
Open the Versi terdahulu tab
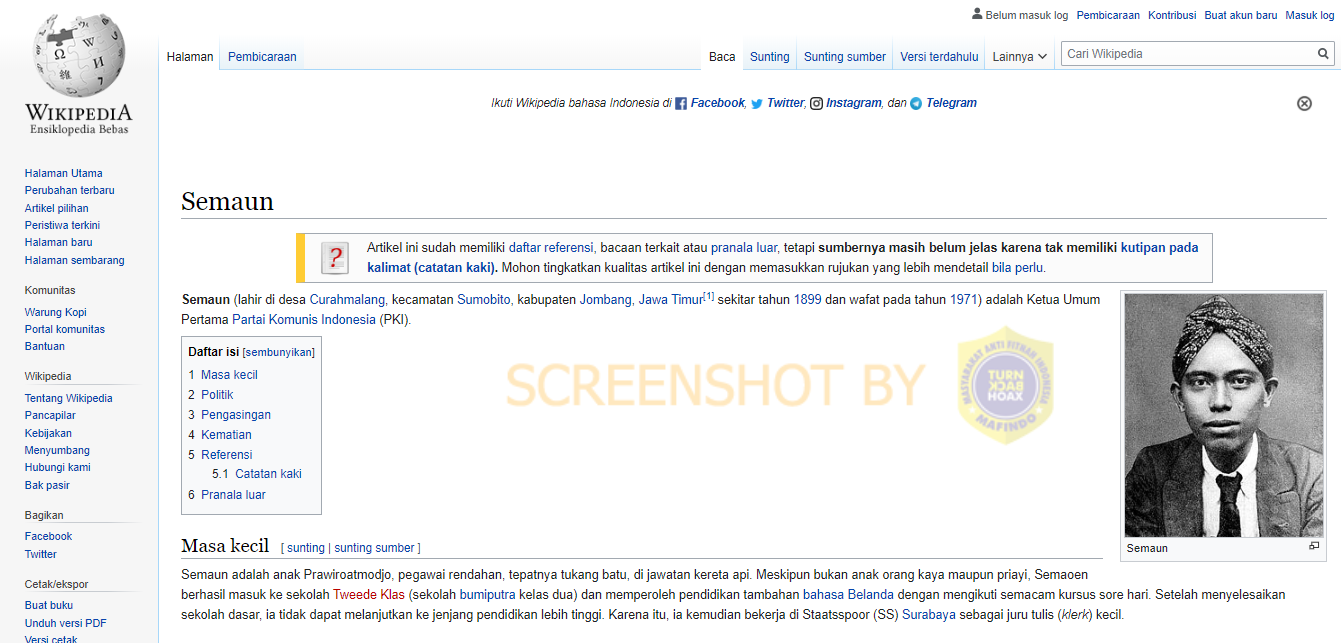click(x=939, y=57)
